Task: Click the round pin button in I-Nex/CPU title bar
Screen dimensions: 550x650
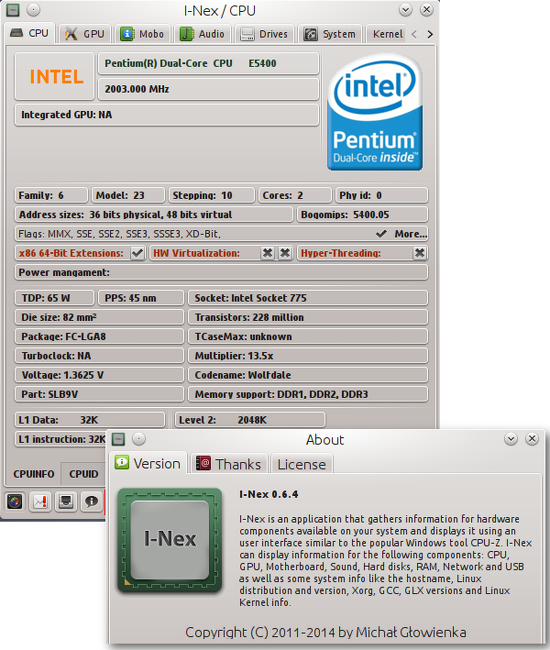Action: [x=34, y=10]
